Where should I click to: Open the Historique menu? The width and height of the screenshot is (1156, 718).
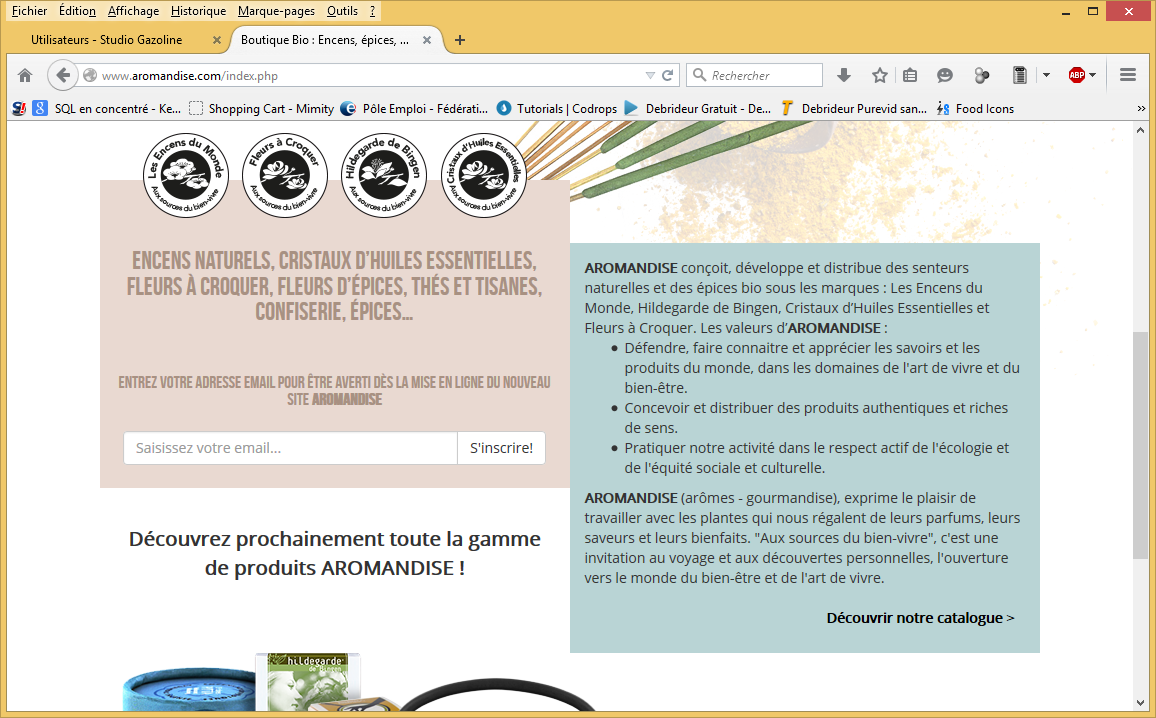click(x=198, y=11)
